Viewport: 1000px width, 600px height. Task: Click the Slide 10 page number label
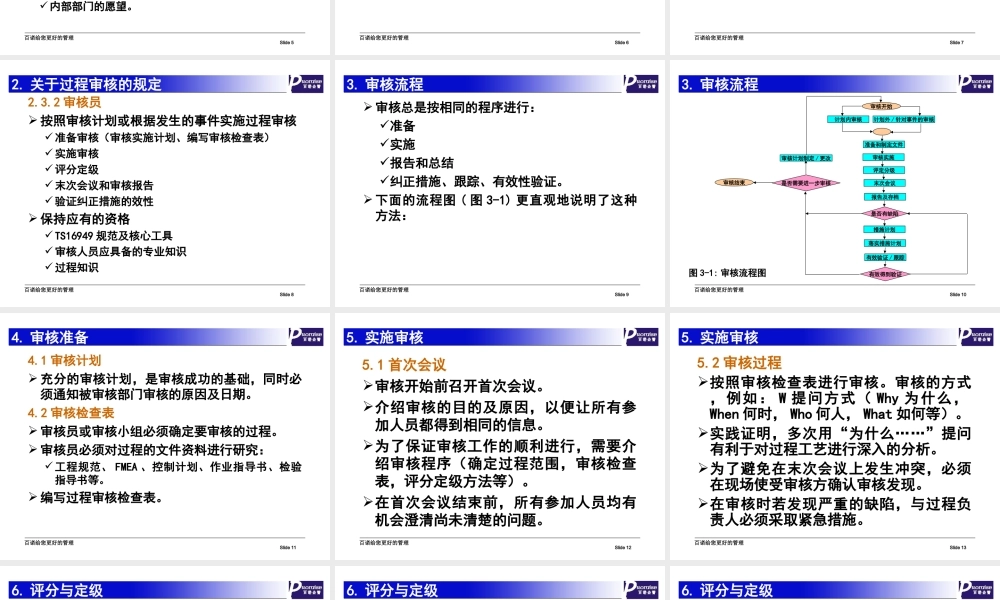(x=957, y=293)
